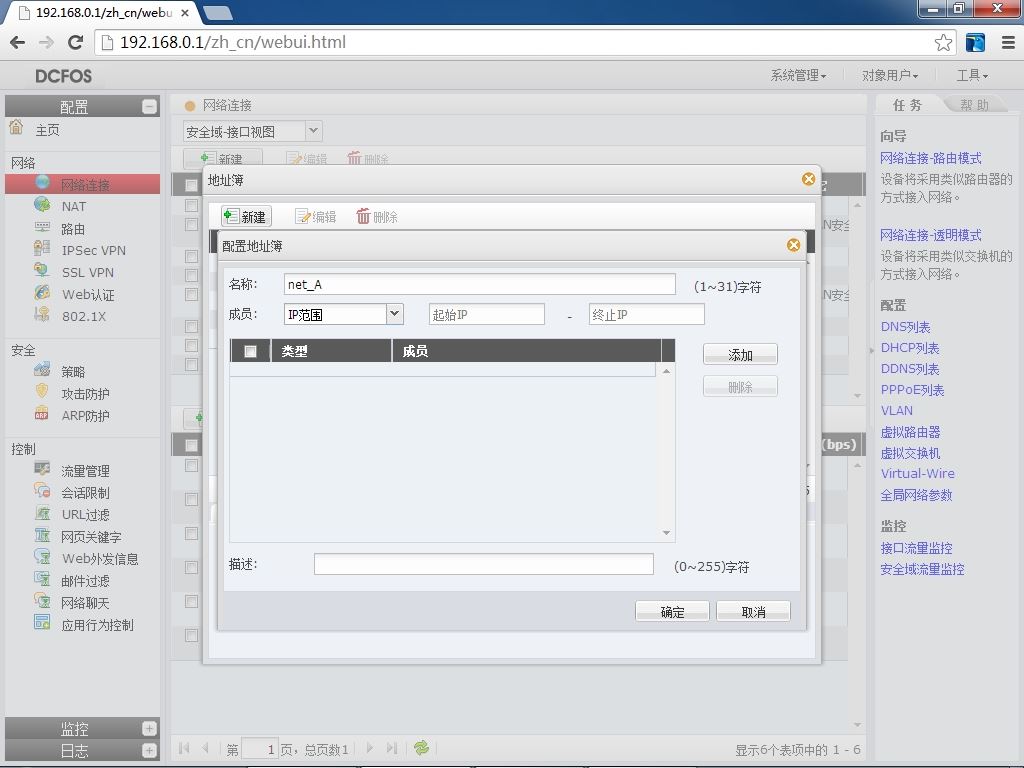Open the 网络连接-透明模式 wizard link
This screenshot has height=768, width=1024.
point(931,235)
